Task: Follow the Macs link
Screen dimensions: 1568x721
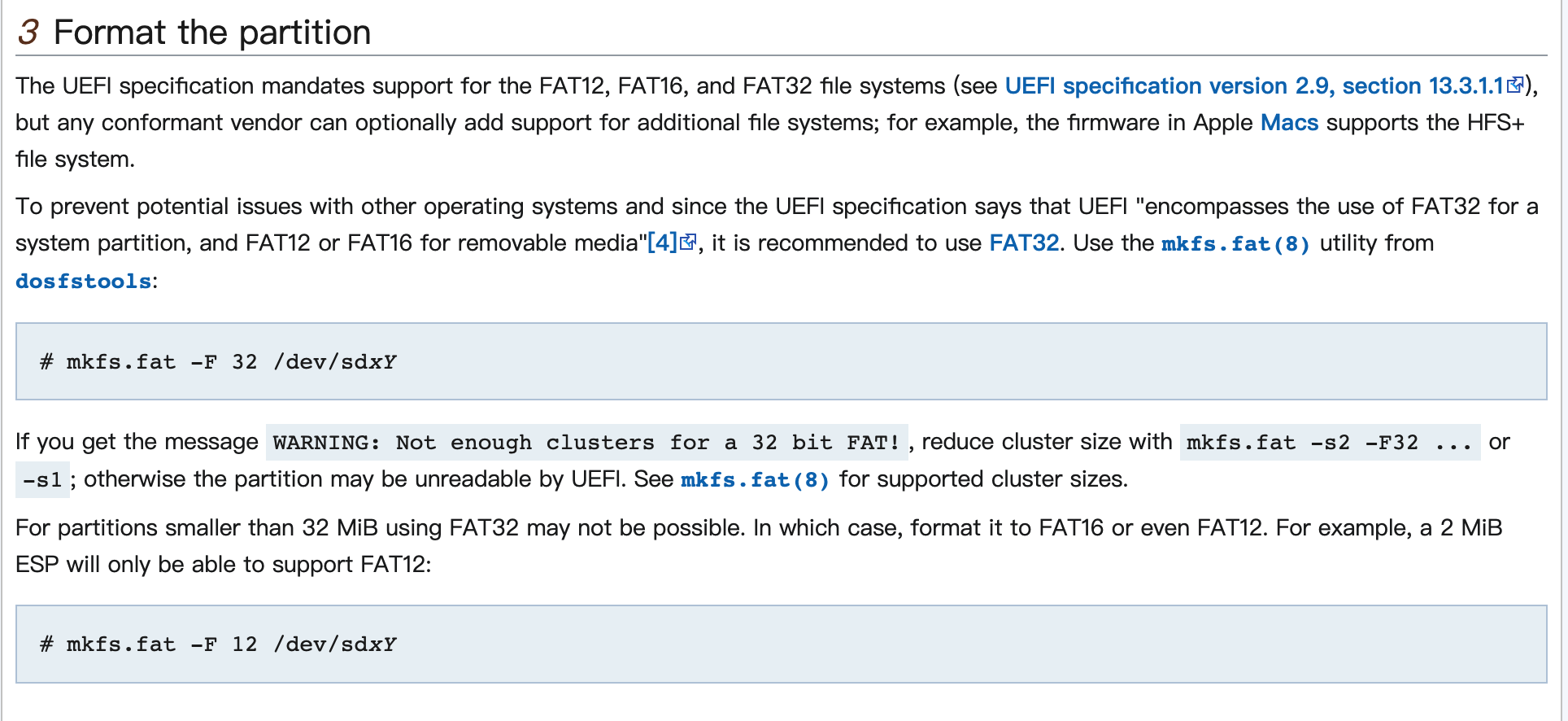Action: (1289, 123)
